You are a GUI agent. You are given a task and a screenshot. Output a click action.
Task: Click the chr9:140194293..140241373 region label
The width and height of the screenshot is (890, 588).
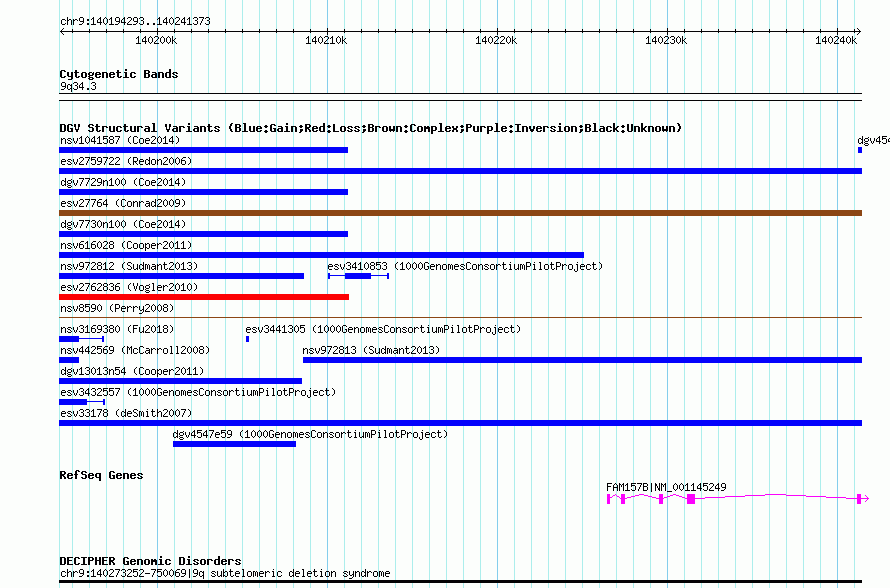click(135, 21)
